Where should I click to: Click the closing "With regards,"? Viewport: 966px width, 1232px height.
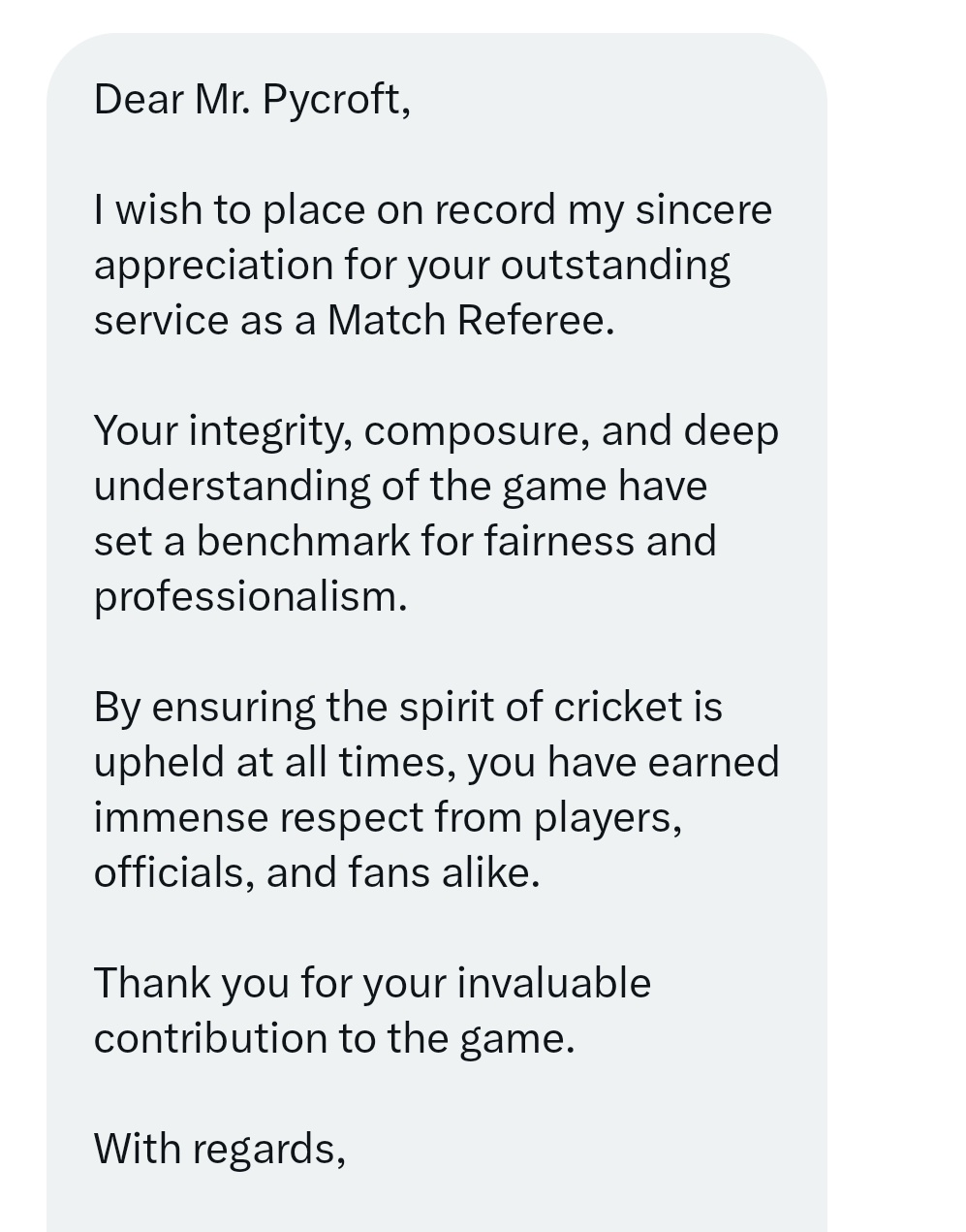[219, 1150]
